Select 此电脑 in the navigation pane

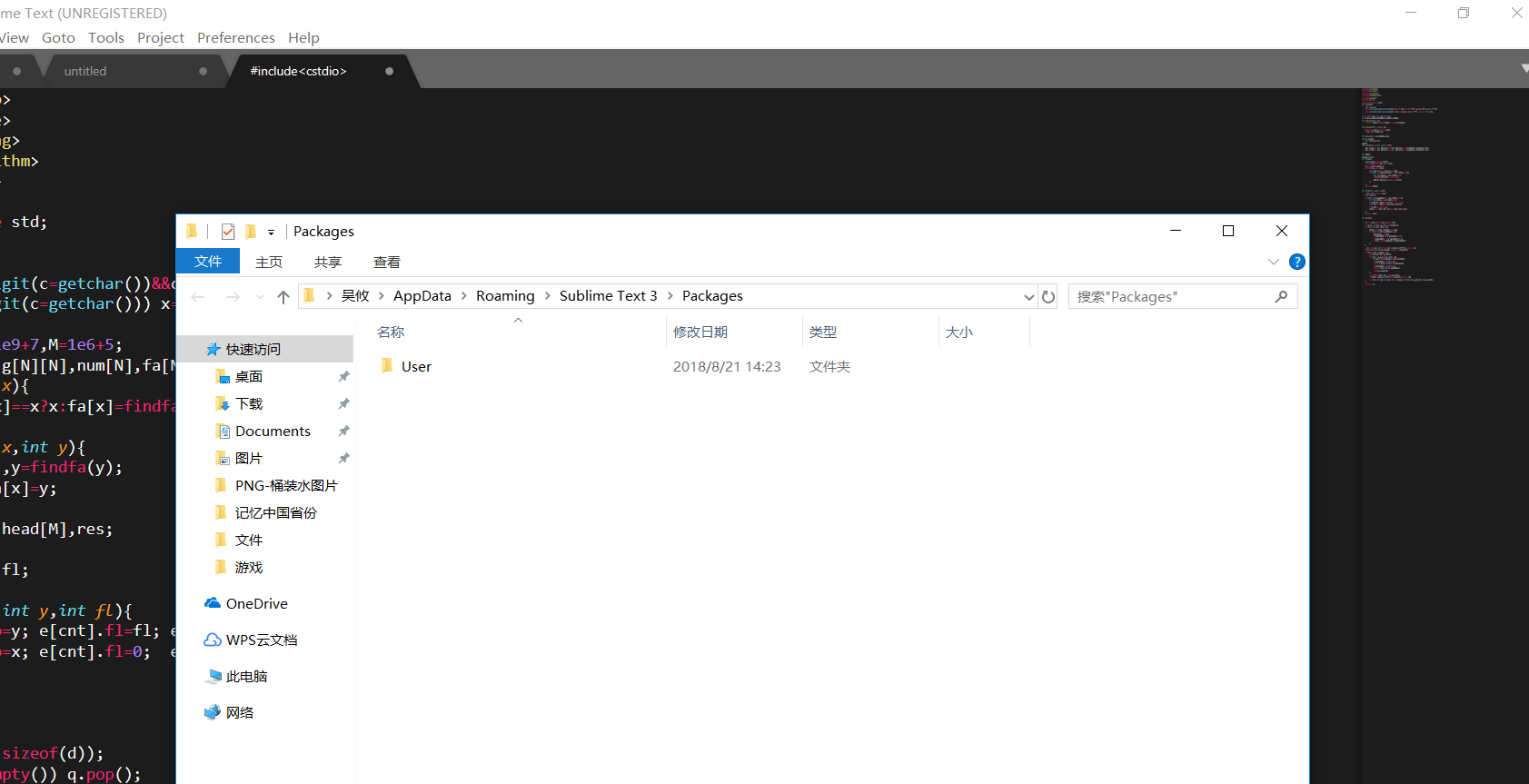(x=247, y=676)
